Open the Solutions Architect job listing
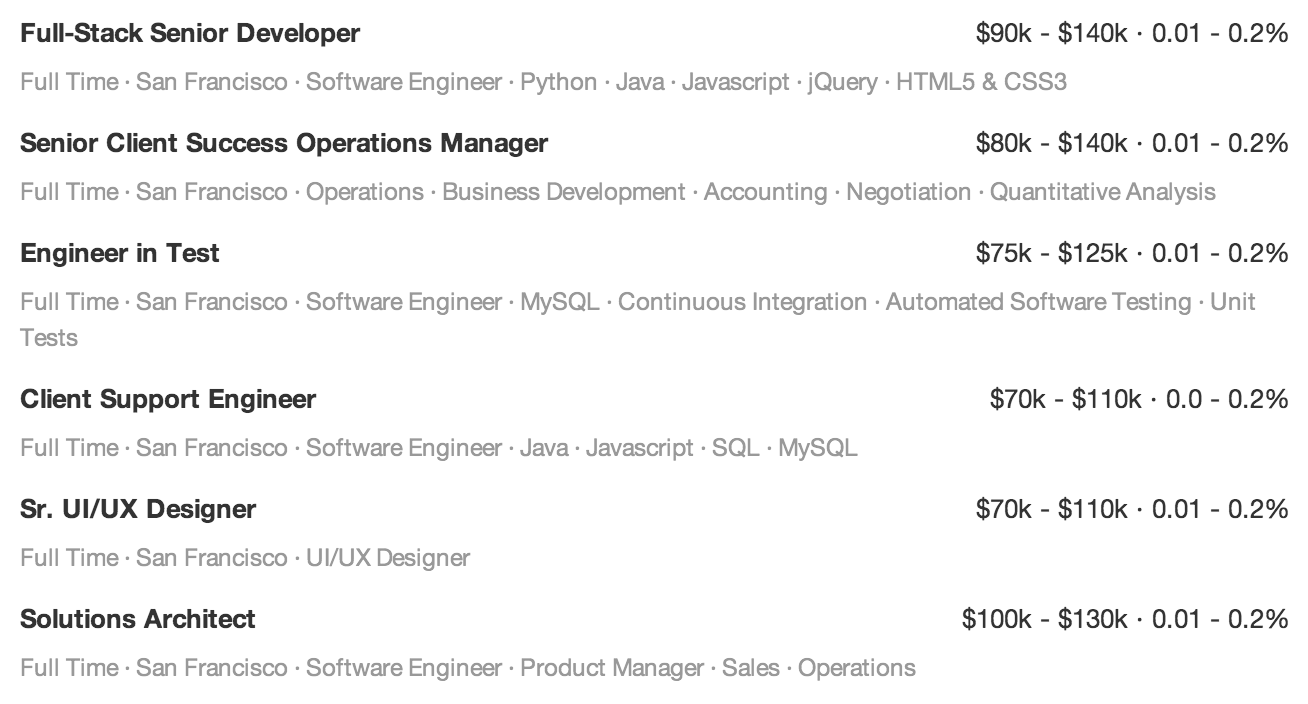1308x704 pixels. pyautogui.click(x=138, y=619)
